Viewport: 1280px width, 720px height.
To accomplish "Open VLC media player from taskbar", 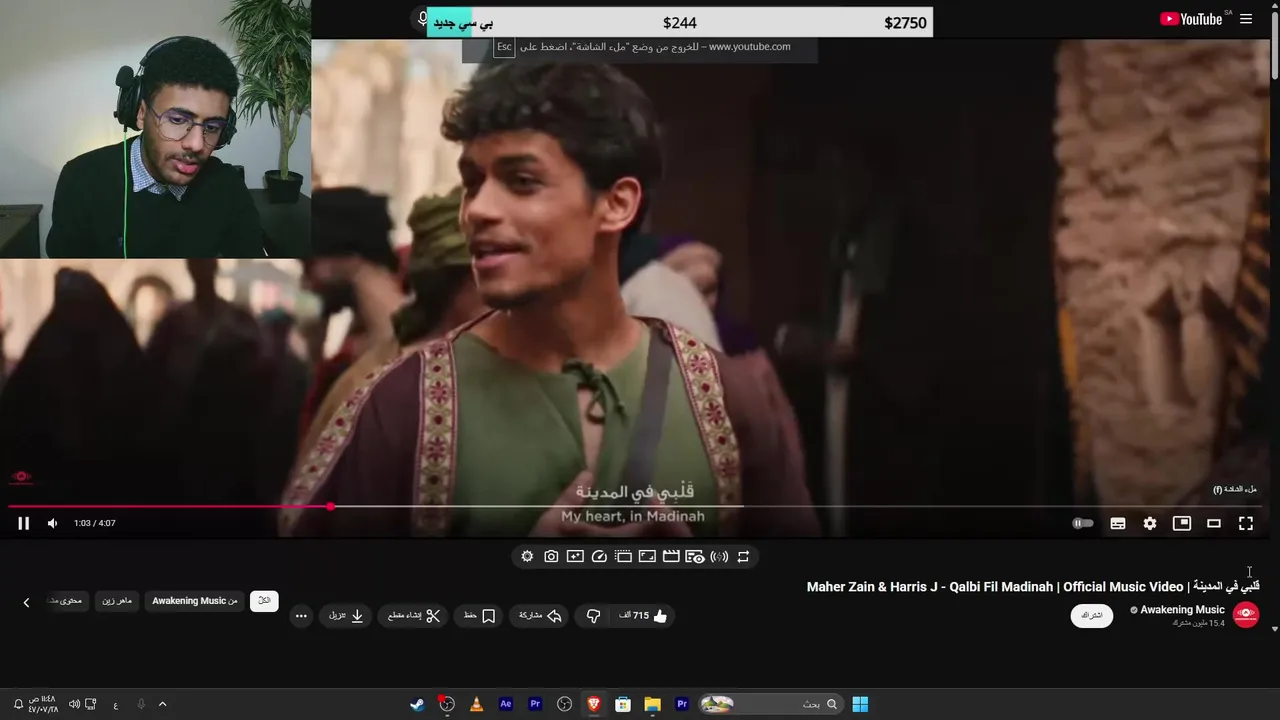I will (477, 704).
